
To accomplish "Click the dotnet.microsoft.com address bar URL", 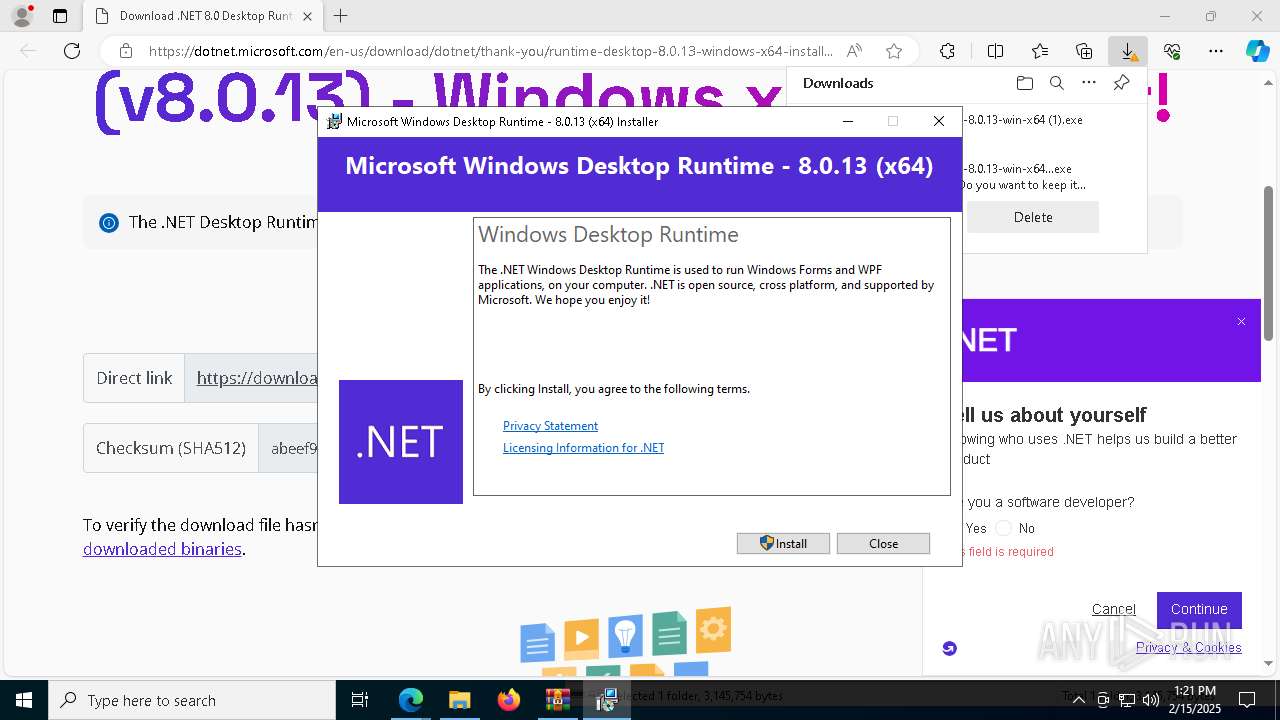I will click(x=490, y=51).
